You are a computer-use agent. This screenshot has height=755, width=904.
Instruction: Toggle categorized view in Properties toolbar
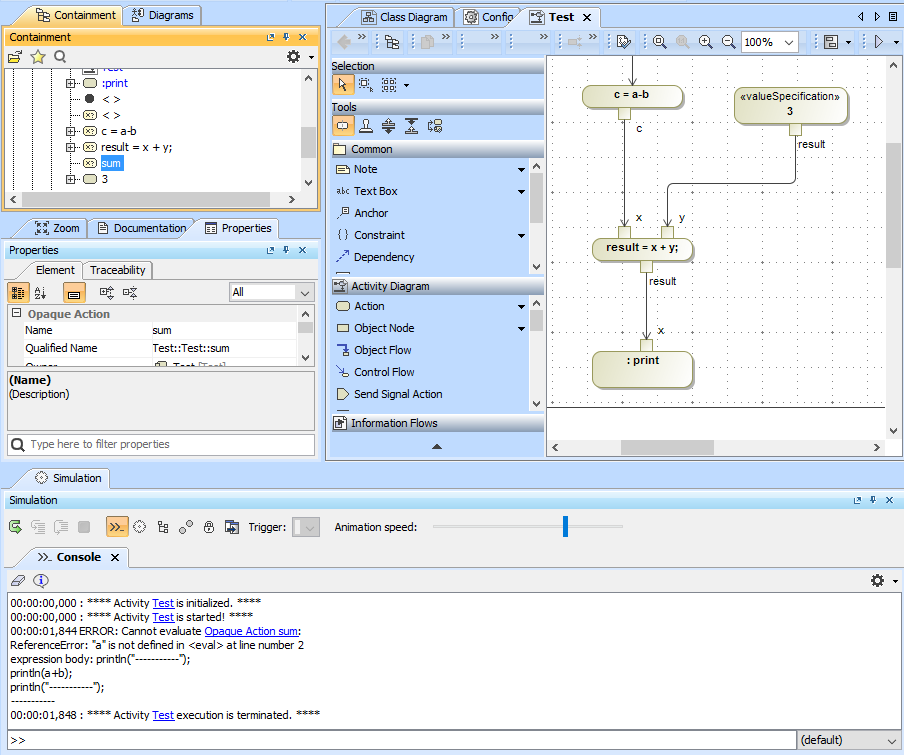coord(18,292)
